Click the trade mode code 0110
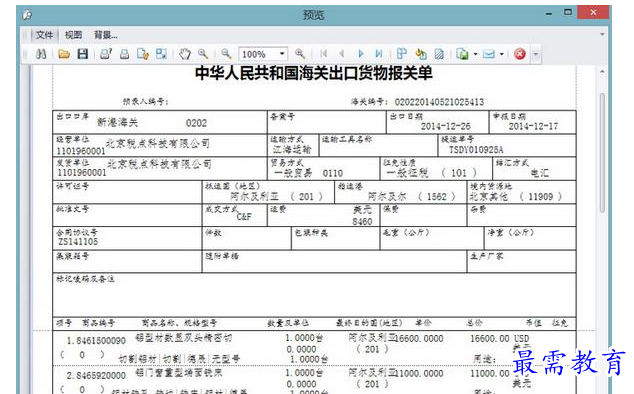Image resolution: width=634 pixels, height=394 pixels. coord(333,174)
